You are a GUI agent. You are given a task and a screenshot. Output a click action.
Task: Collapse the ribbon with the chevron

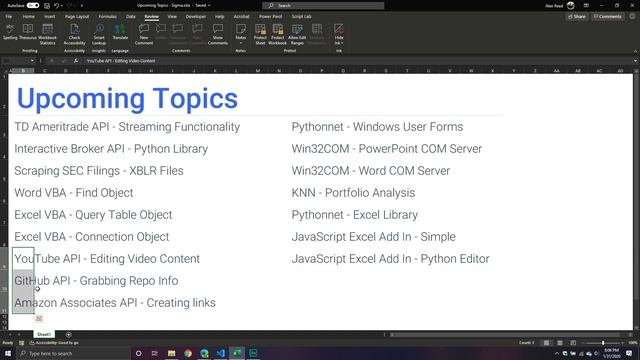coord(635,51)
